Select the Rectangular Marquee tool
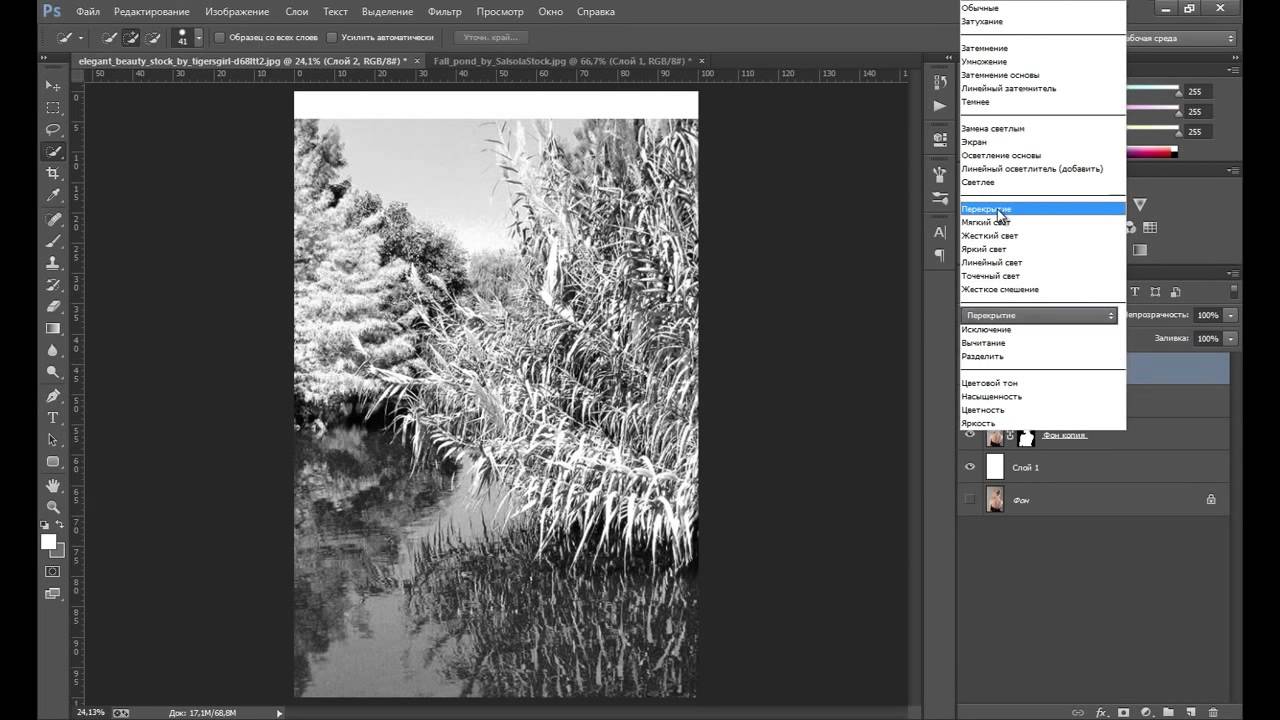The image size is (1280, 720). 53,108
